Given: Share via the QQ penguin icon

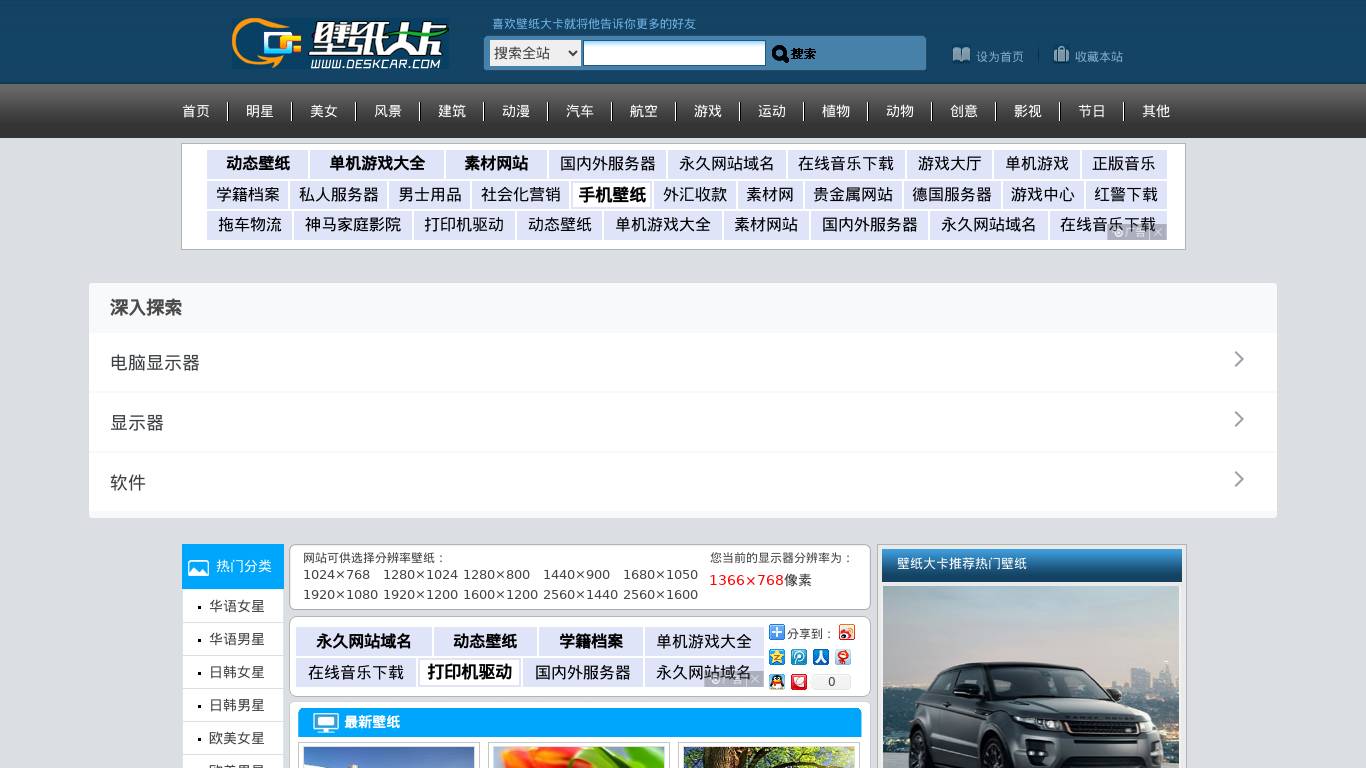Looking at the screenshot, I should [776, 682].
